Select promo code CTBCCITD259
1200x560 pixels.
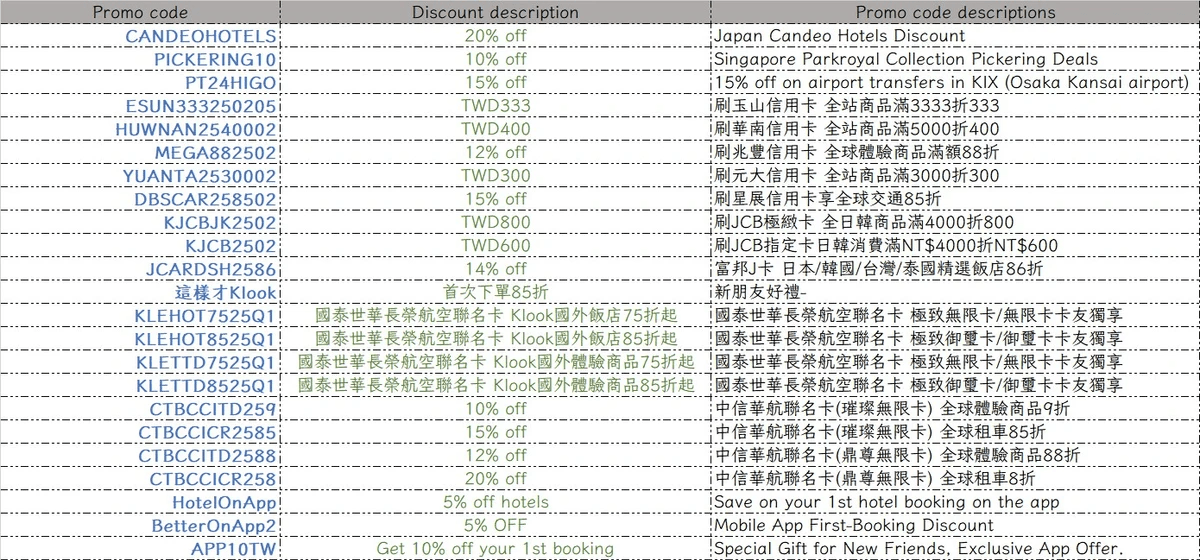pos(213,409)
